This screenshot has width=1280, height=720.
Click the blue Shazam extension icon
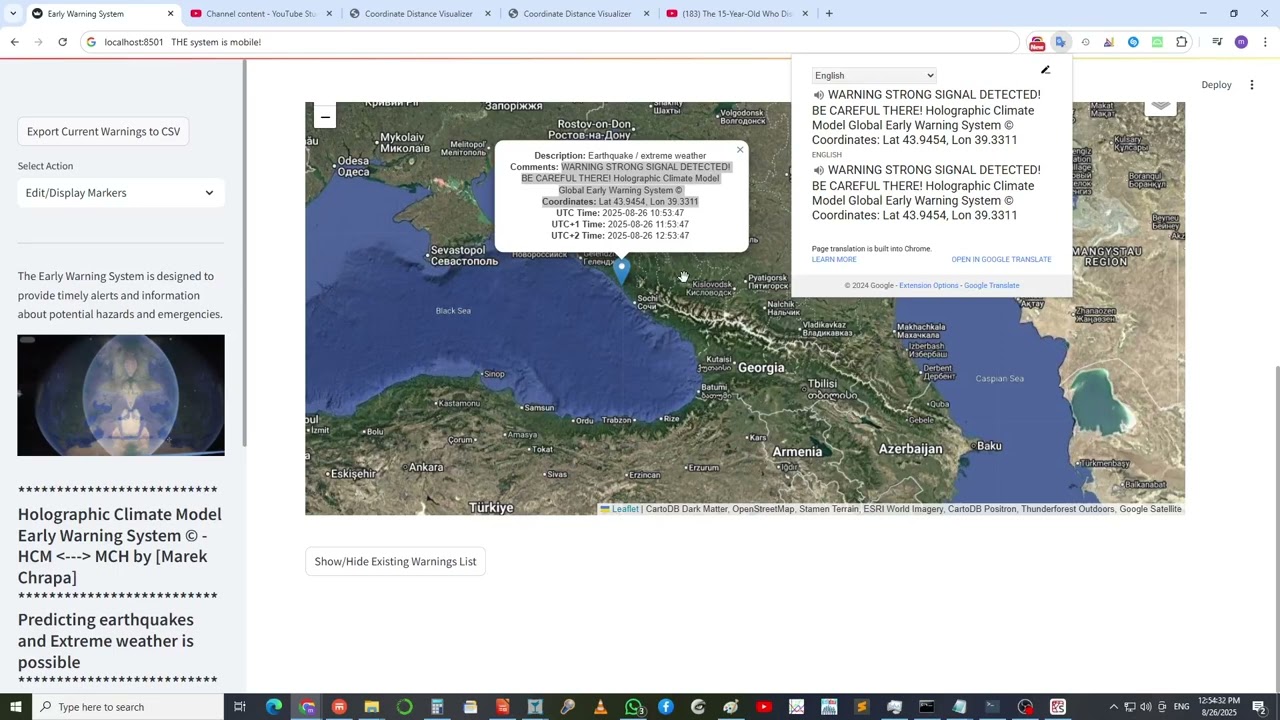coord(1133,42)
